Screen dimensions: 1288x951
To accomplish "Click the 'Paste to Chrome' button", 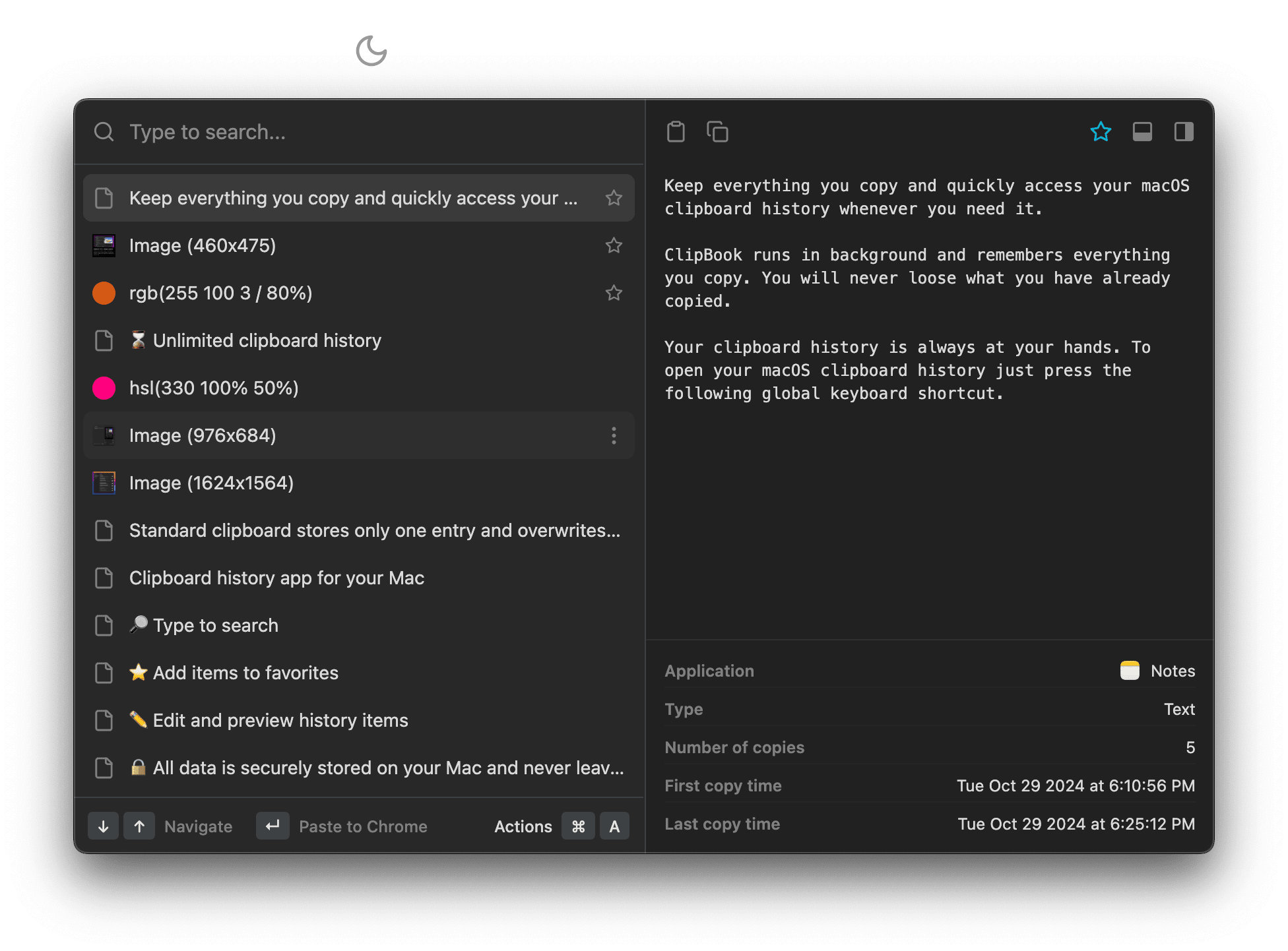I will [363, 826].
